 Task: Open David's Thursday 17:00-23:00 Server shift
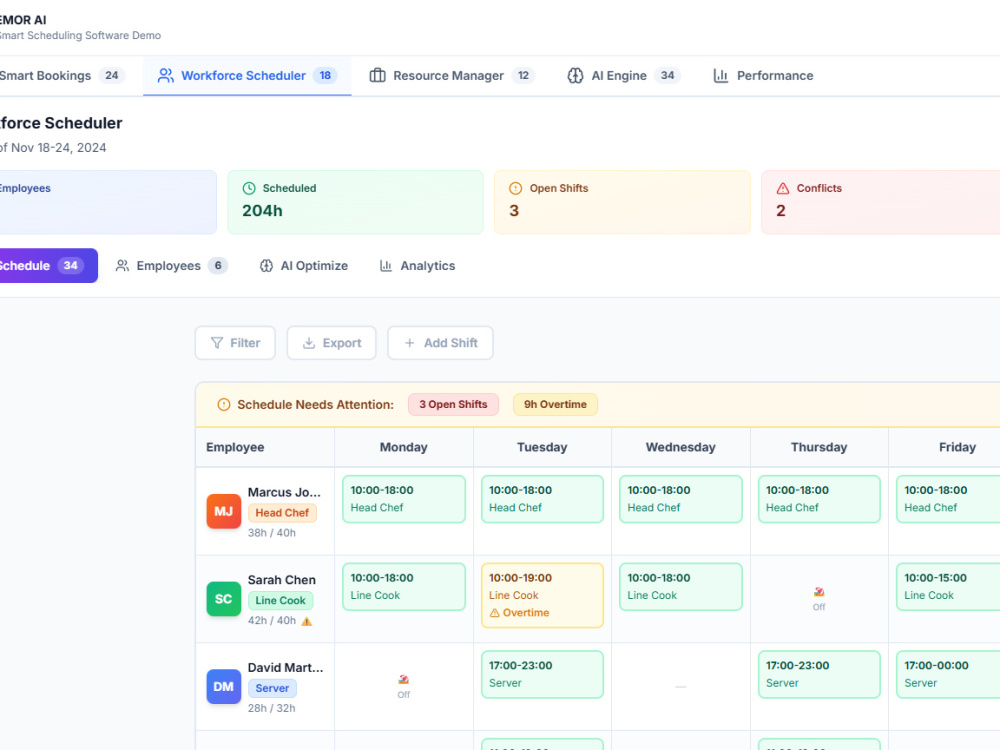click(x=819, y=674)
